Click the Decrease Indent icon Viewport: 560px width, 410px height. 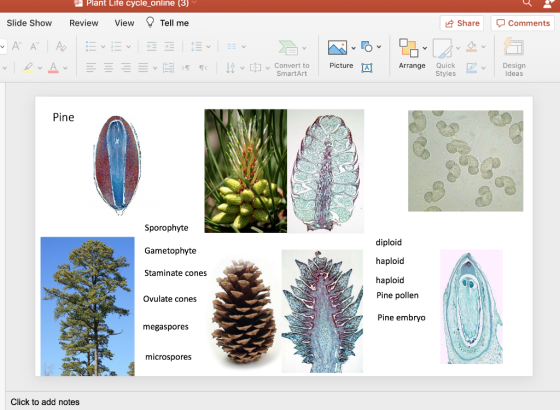pyautogui.click(x=152, y=46)
